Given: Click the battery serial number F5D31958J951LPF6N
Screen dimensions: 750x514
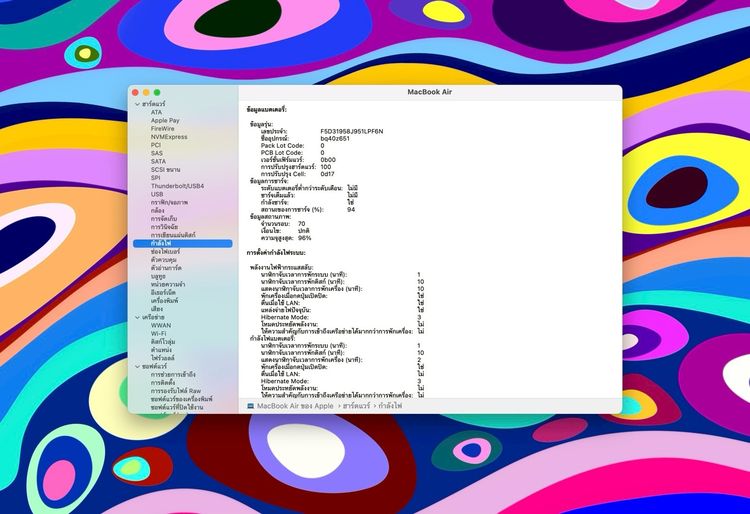Looking at the screenshot, I should point(351,131).
